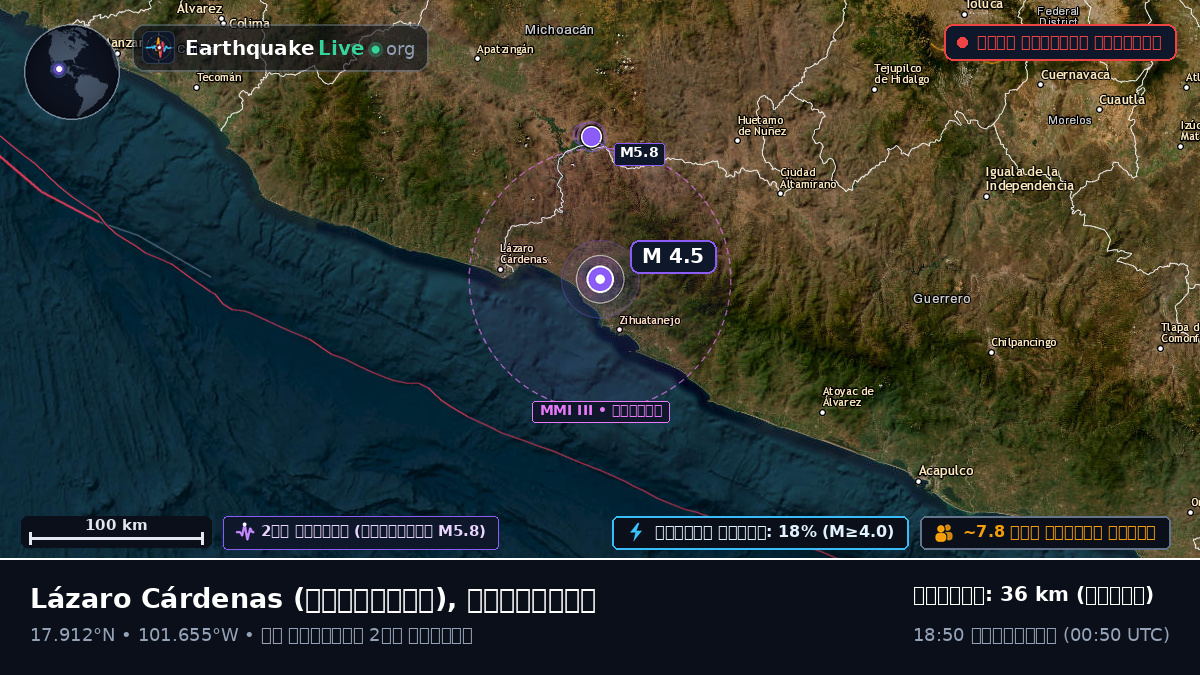Click the MMI III intensity label
The height and width of the screenshot is (675, 1200).
point(601,411)
